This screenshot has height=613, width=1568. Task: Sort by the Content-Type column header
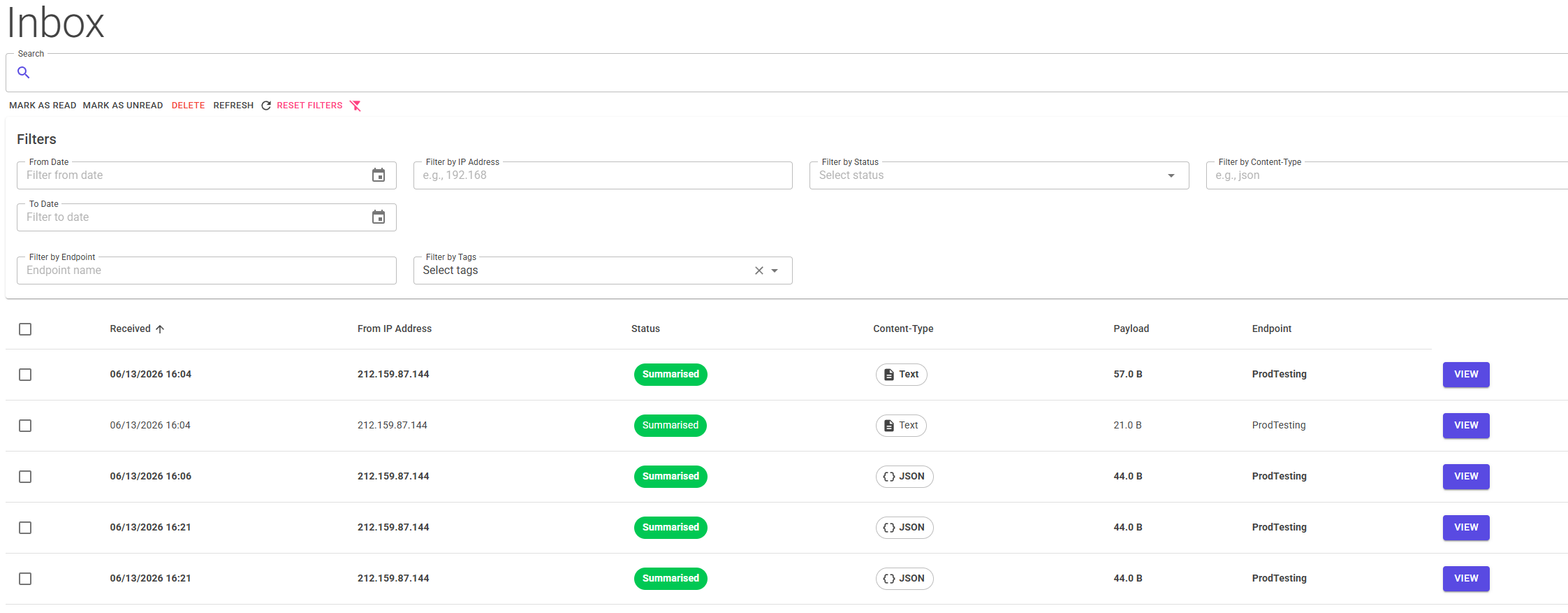click(x=903, y=329)
